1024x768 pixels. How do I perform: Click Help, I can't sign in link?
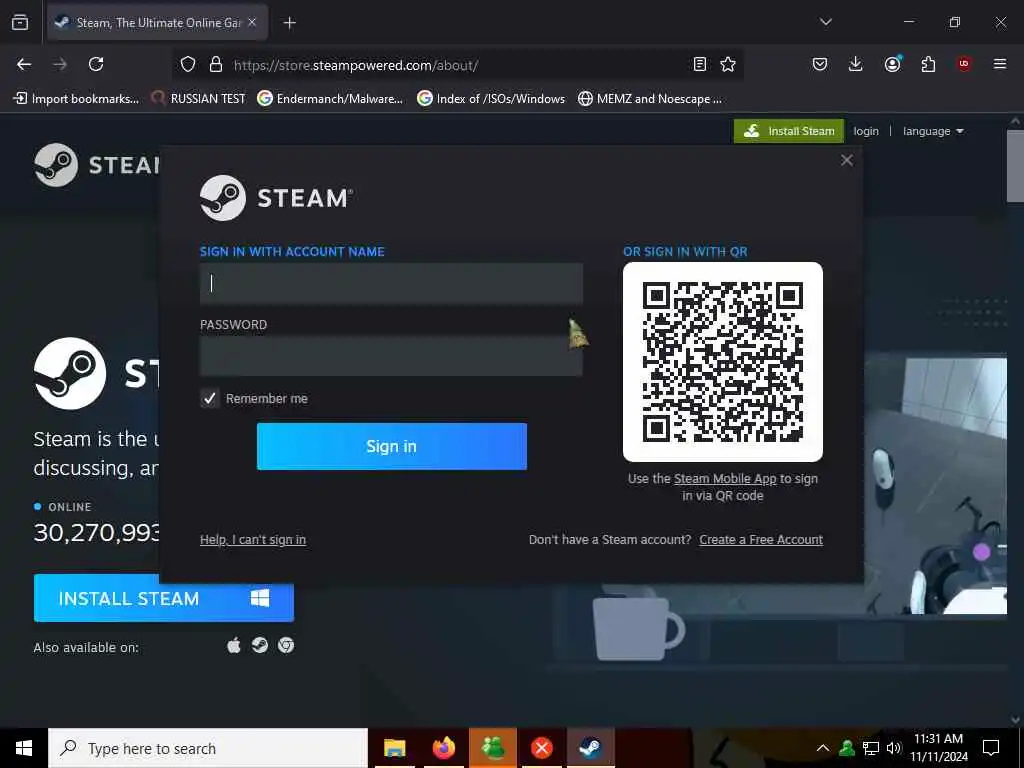coord(253,539)
